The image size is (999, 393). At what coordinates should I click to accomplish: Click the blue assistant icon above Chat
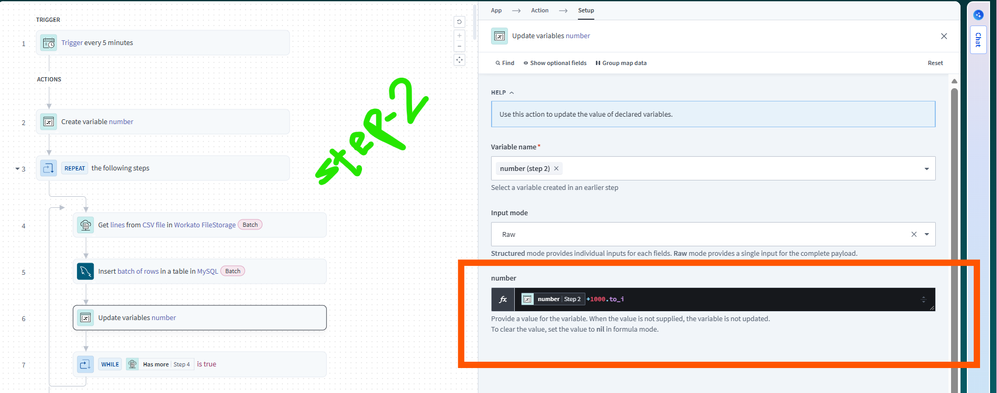[x=978, y=15]
